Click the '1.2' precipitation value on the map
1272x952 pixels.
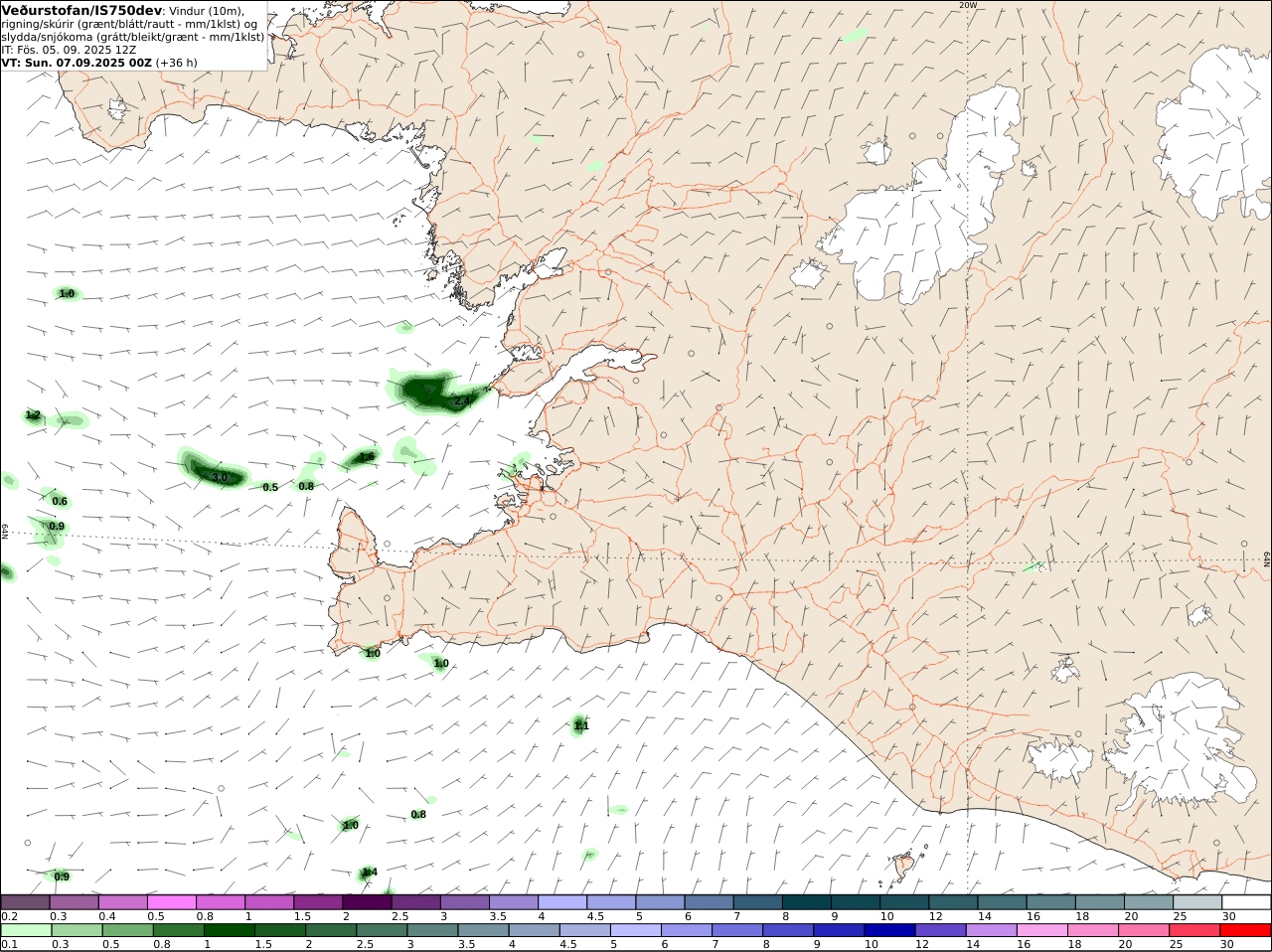(x=33, y=415)
